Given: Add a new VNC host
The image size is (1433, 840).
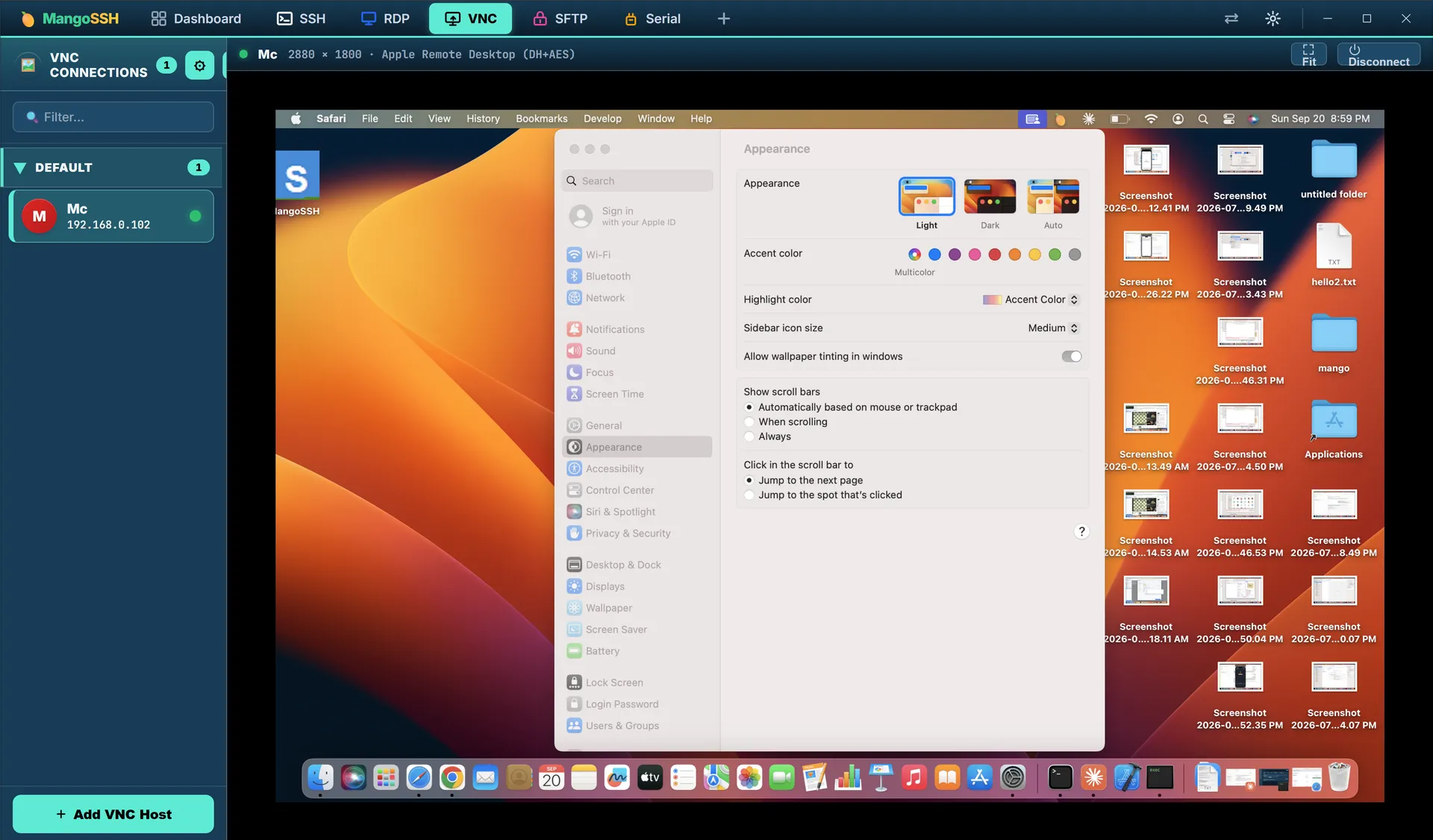Looking at the screenshot, I should tap(113, 814).
